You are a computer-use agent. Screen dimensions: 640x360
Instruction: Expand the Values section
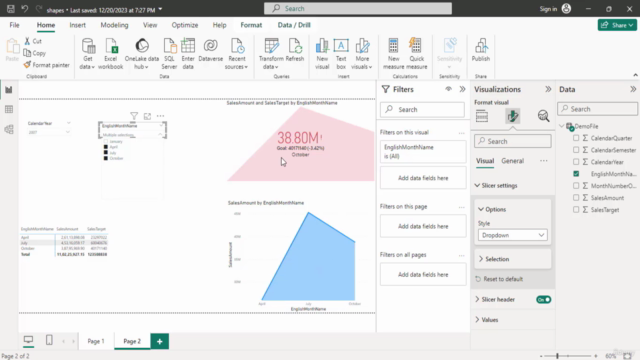coord(477,320)
